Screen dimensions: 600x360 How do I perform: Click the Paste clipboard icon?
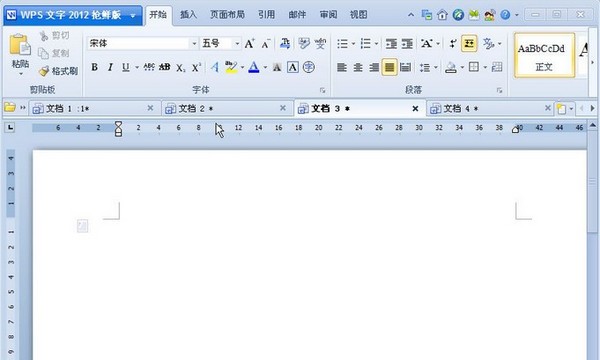pyautogui.click(x=20, y=45)
